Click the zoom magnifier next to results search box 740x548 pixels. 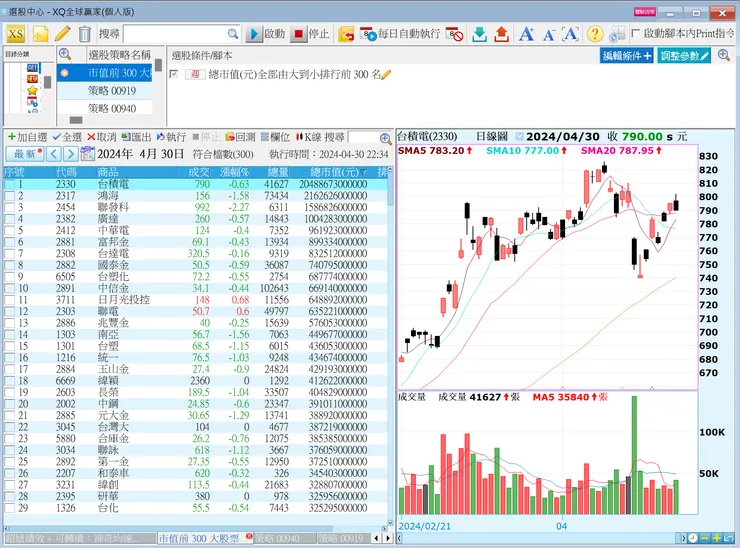(x=385, y=138)
